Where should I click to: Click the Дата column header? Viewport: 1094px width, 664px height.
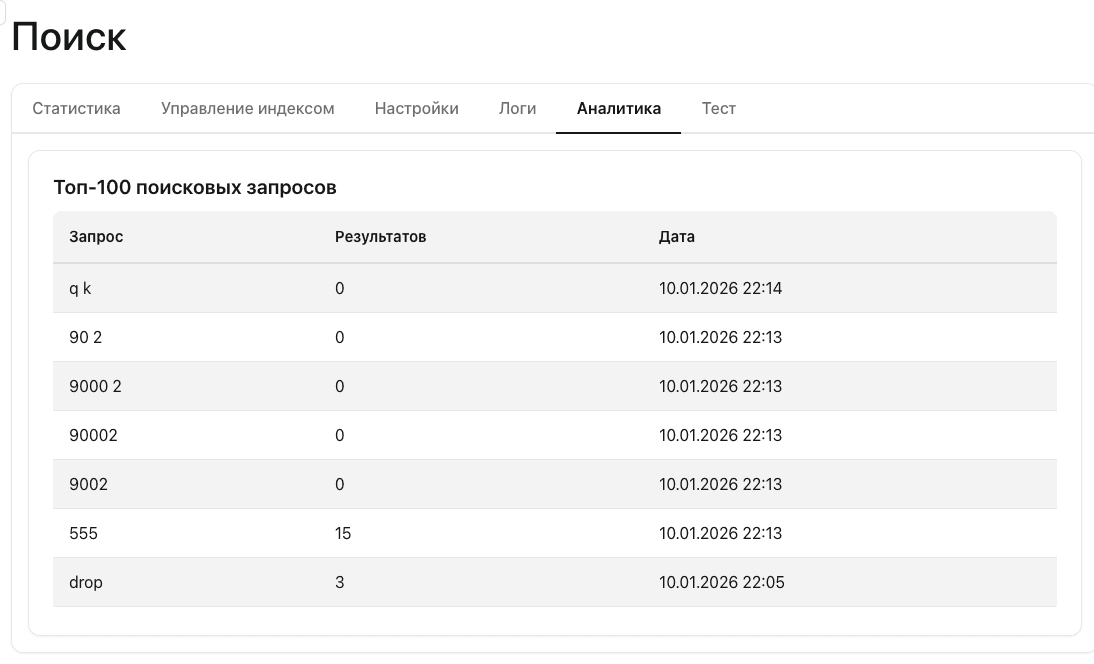click(677, 237)
